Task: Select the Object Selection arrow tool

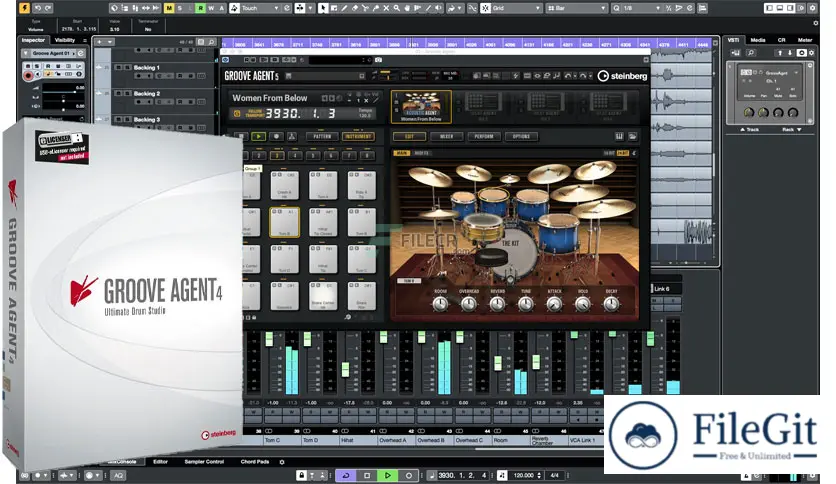Action: [x=323, y=8]
